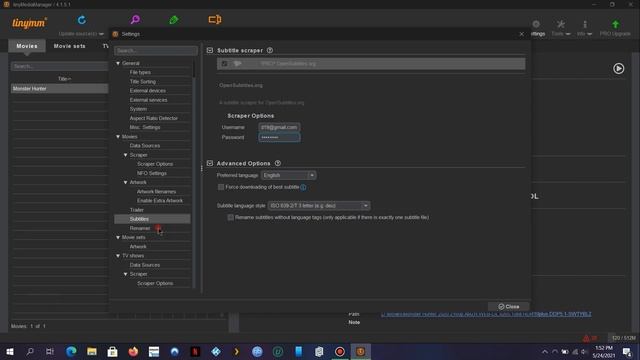Viewport: 640px width, 360px height.
Task: Collapse the Movies tree node
Action: pos(118,137)
